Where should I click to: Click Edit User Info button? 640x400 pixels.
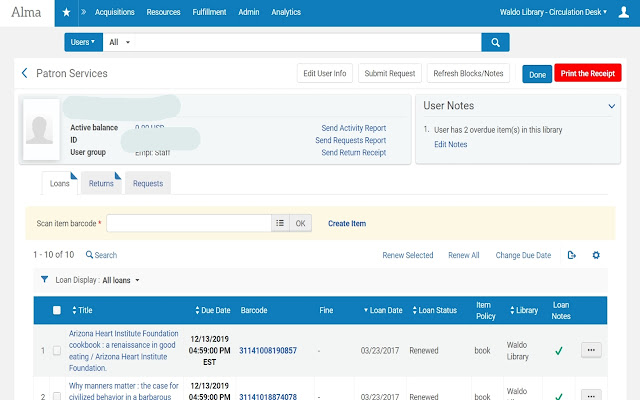coord(324,73)
